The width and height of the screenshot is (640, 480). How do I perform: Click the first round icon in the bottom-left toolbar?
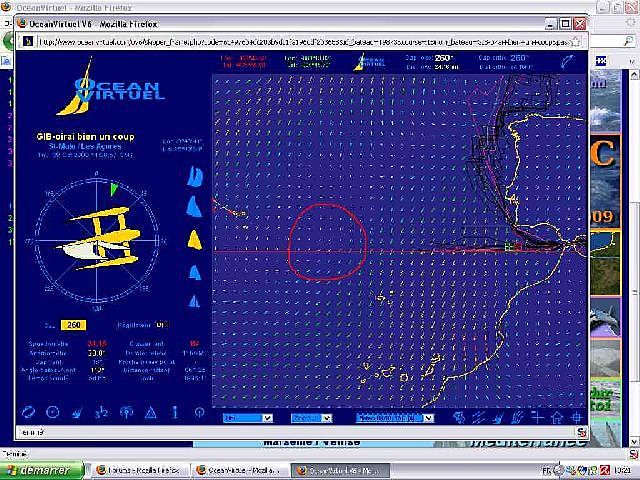pyautogui.click(x=28, y=412)
